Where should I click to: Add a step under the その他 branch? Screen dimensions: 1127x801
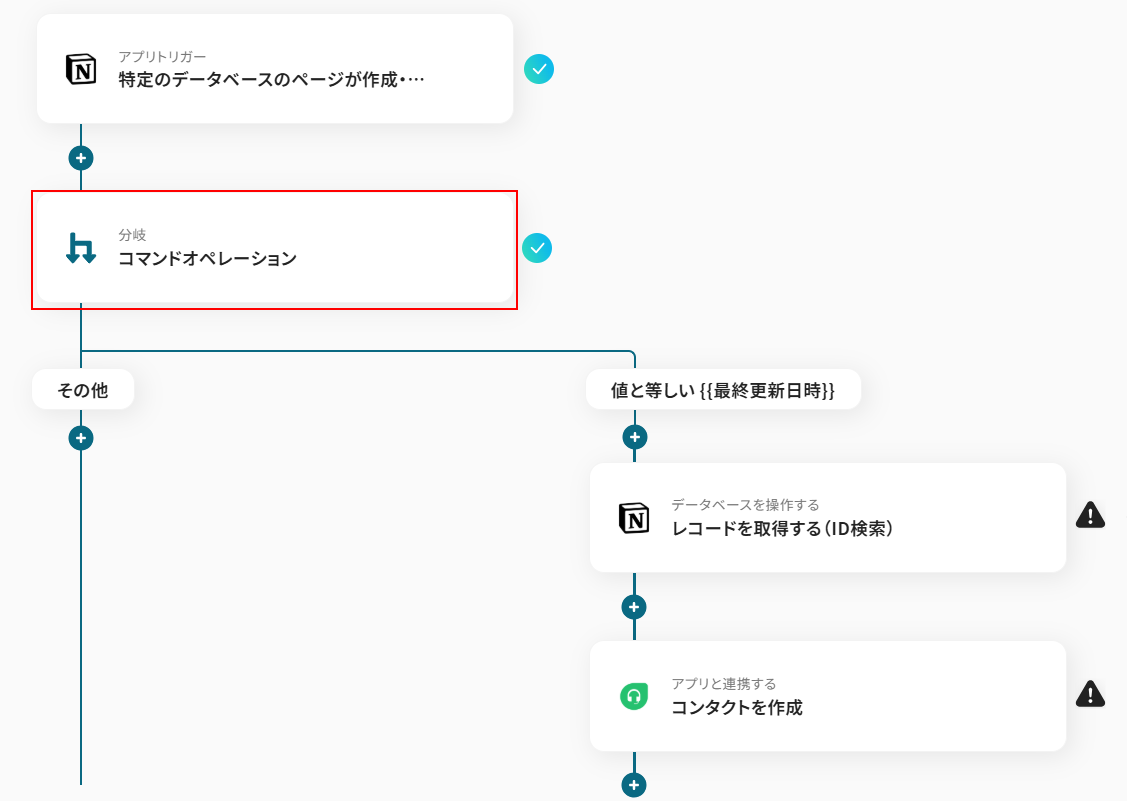point(81,438)
